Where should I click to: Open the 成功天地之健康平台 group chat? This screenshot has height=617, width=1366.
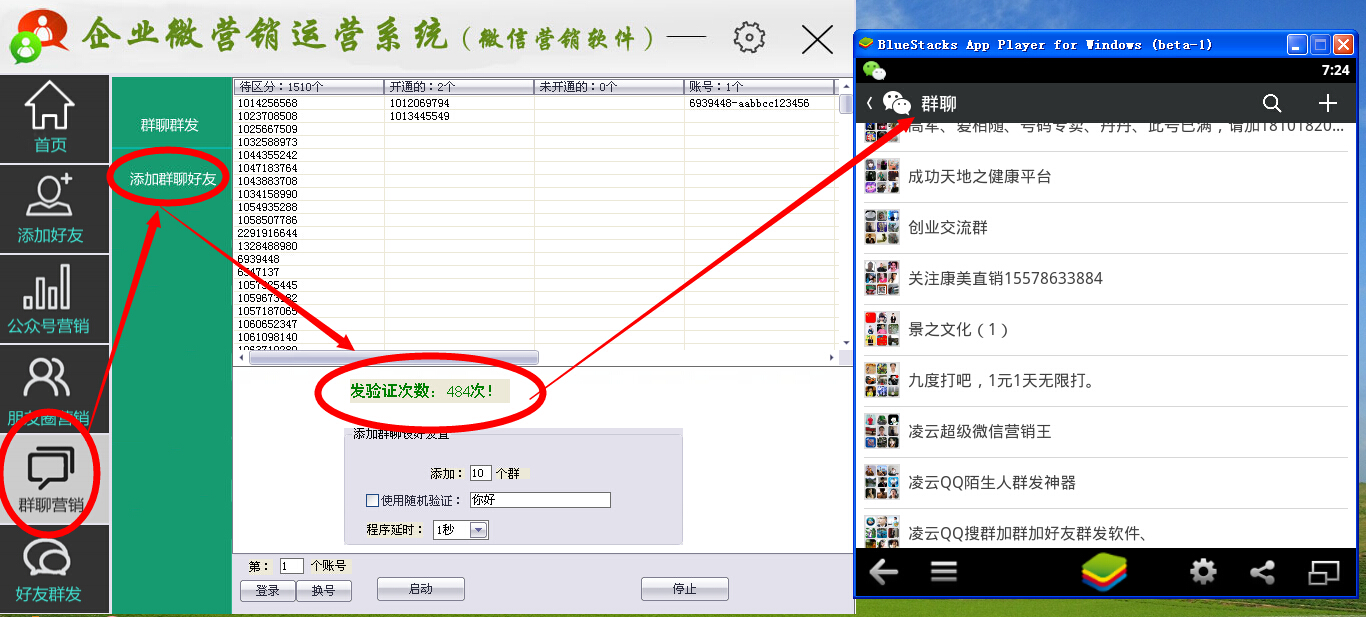[1107, 177]
